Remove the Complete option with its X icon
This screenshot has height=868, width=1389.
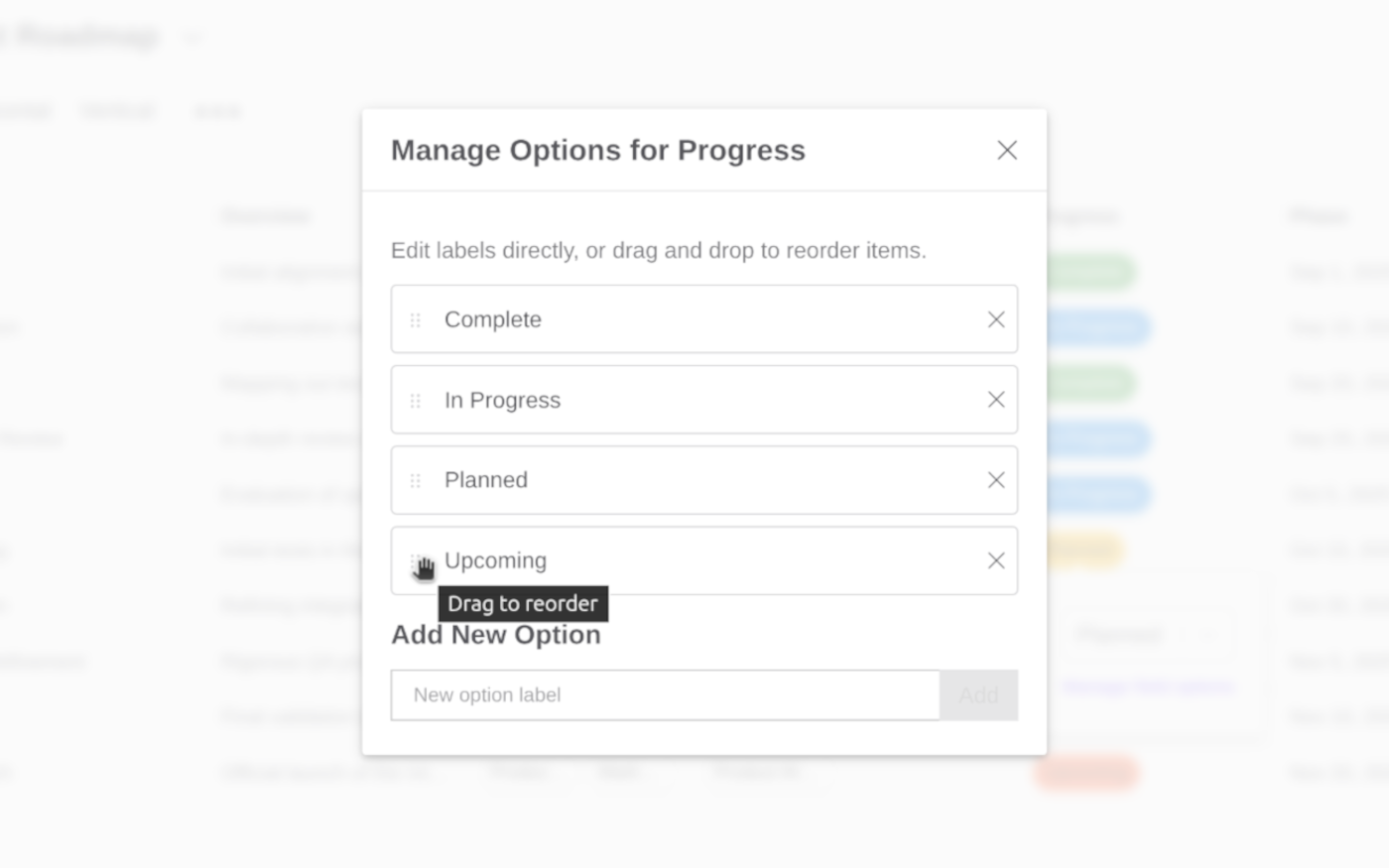click(x=996, y=319)
